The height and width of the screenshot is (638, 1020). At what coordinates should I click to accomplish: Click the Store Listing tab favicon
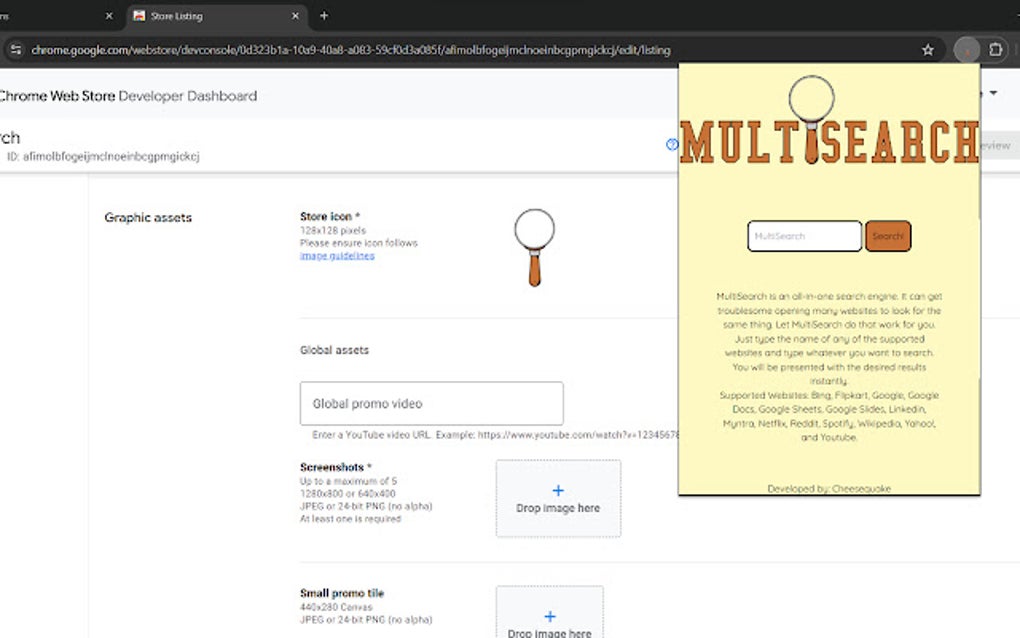coord(138,16)
